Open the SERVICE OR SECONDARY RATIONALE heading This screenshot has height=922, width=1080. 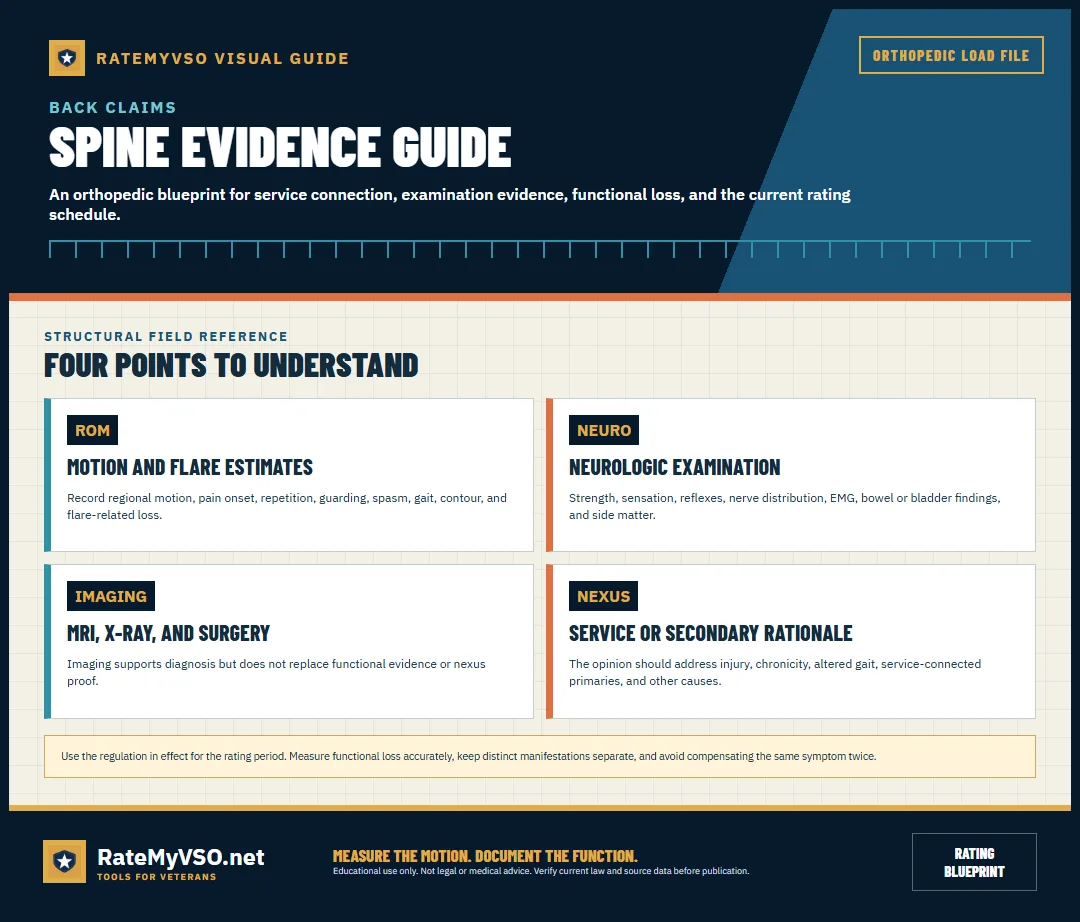click(x=711, y=633)
